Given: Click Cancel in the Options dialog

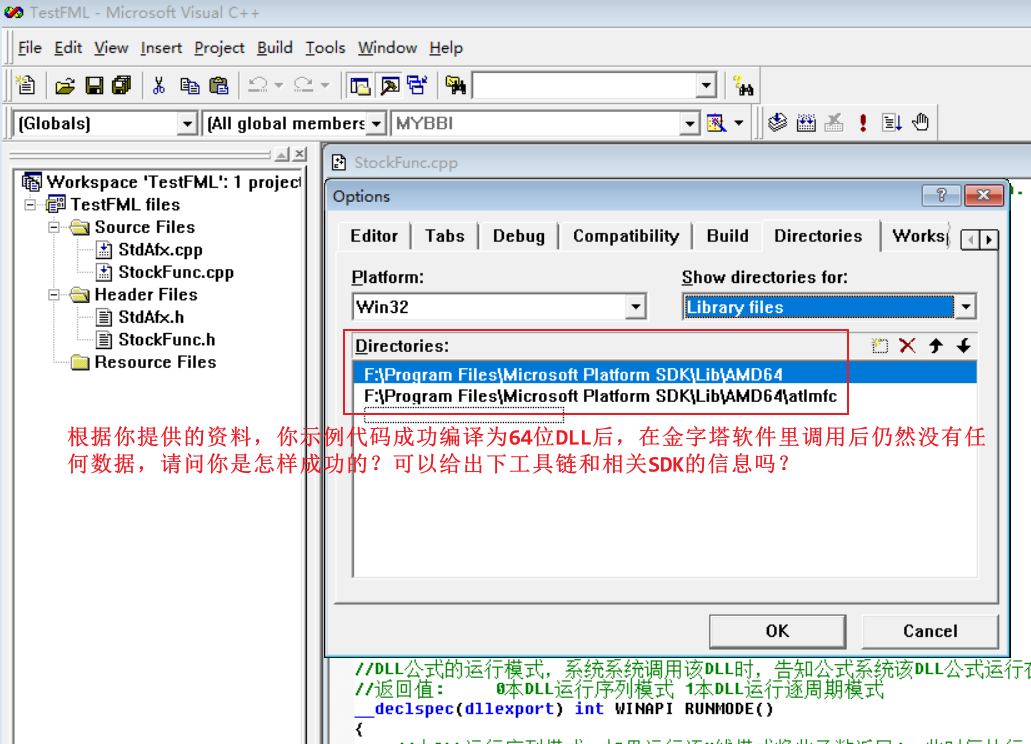Looking at the screenshot, I should [x=930, y=631].
